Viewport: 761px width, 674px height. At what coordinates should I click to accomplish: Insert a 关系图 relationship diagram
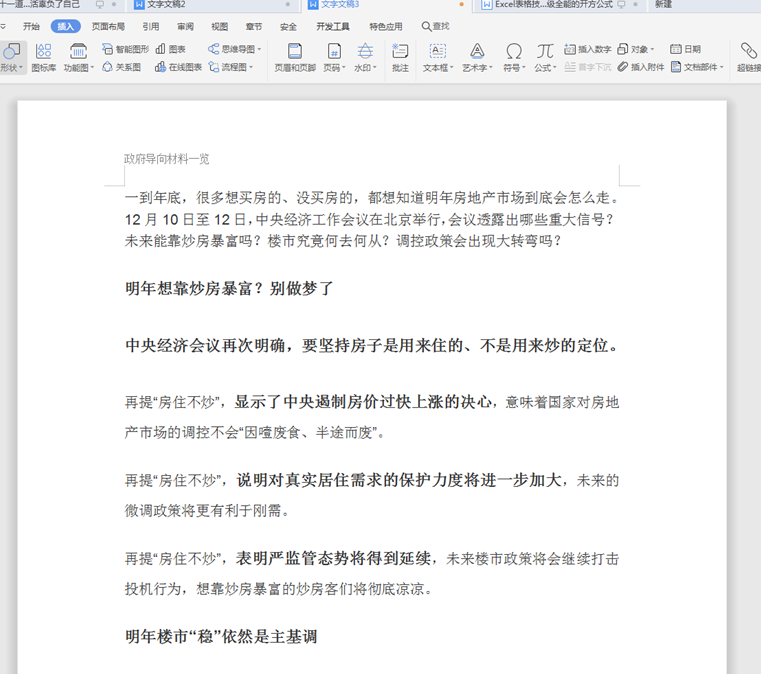click(122, 67)
